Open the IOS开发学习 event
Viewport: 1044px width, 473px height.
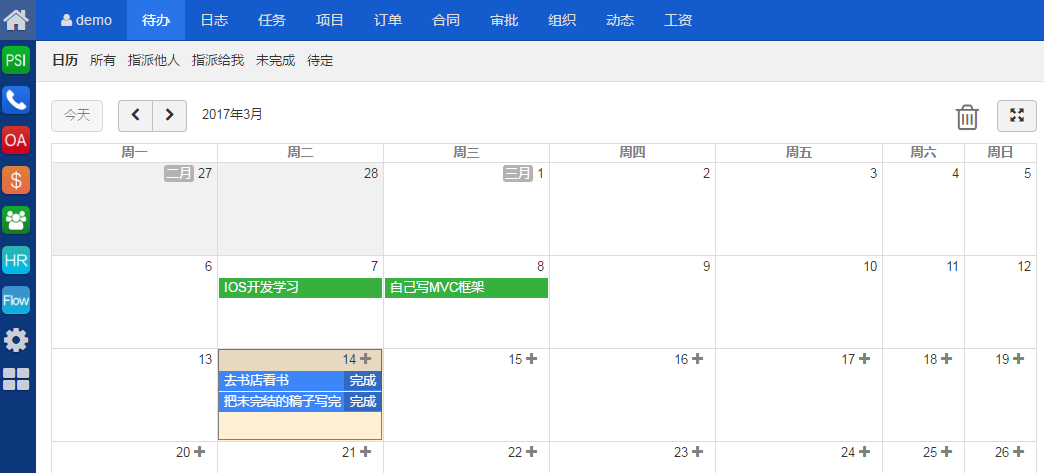pyautogui.click(x=300, y=288)
